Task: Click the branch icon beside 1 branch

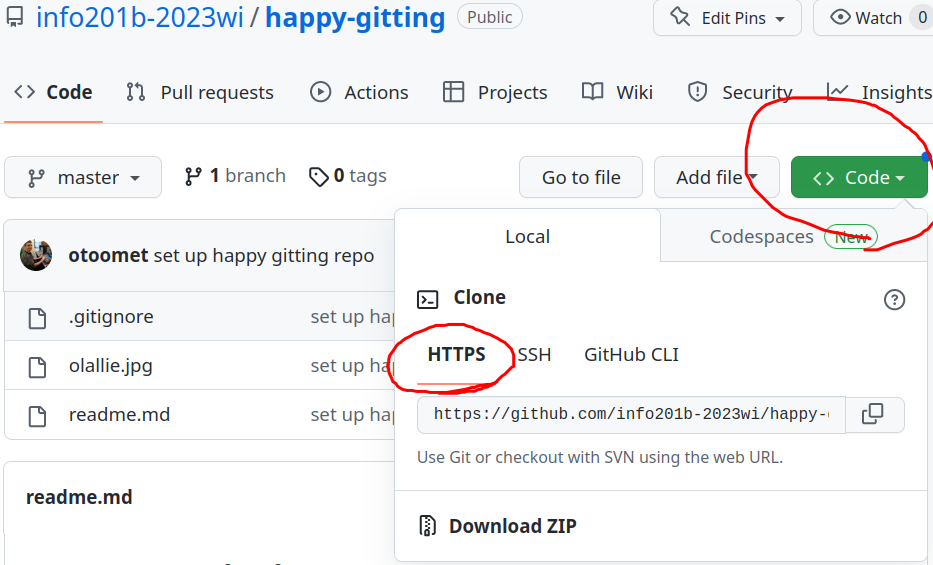Action: (193, 177)
